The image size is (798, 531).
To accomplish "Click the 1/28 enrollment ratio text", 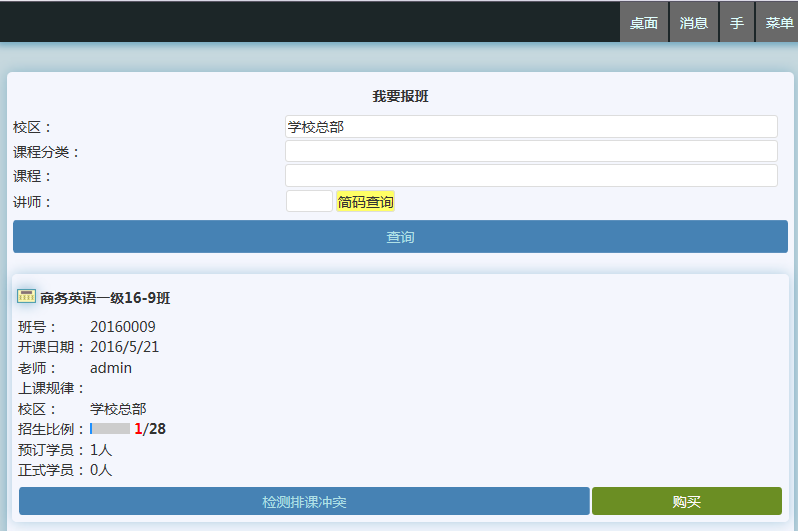I will 150,429.
